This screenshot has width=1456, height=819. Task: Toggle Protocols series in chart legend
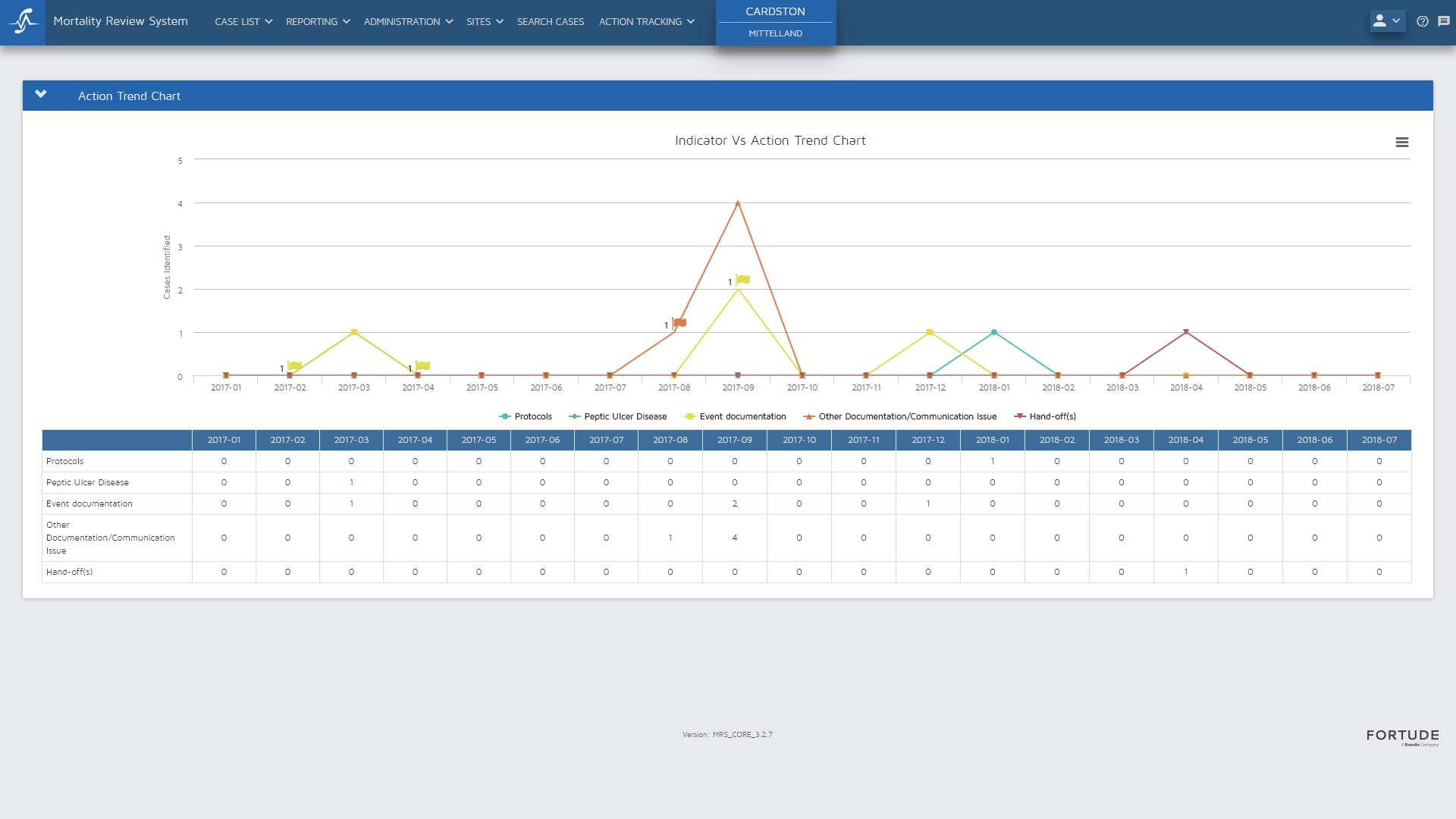(x=532, y=416)
